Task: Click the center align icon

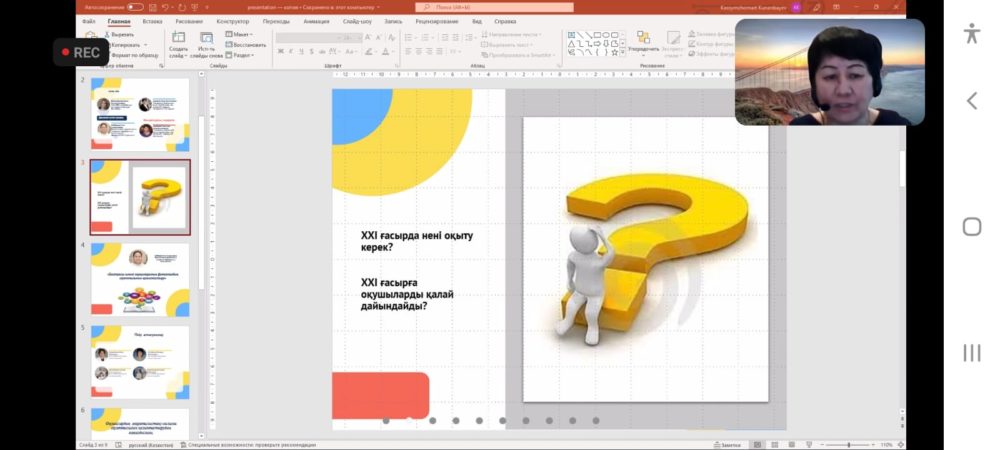Action: 419,52
